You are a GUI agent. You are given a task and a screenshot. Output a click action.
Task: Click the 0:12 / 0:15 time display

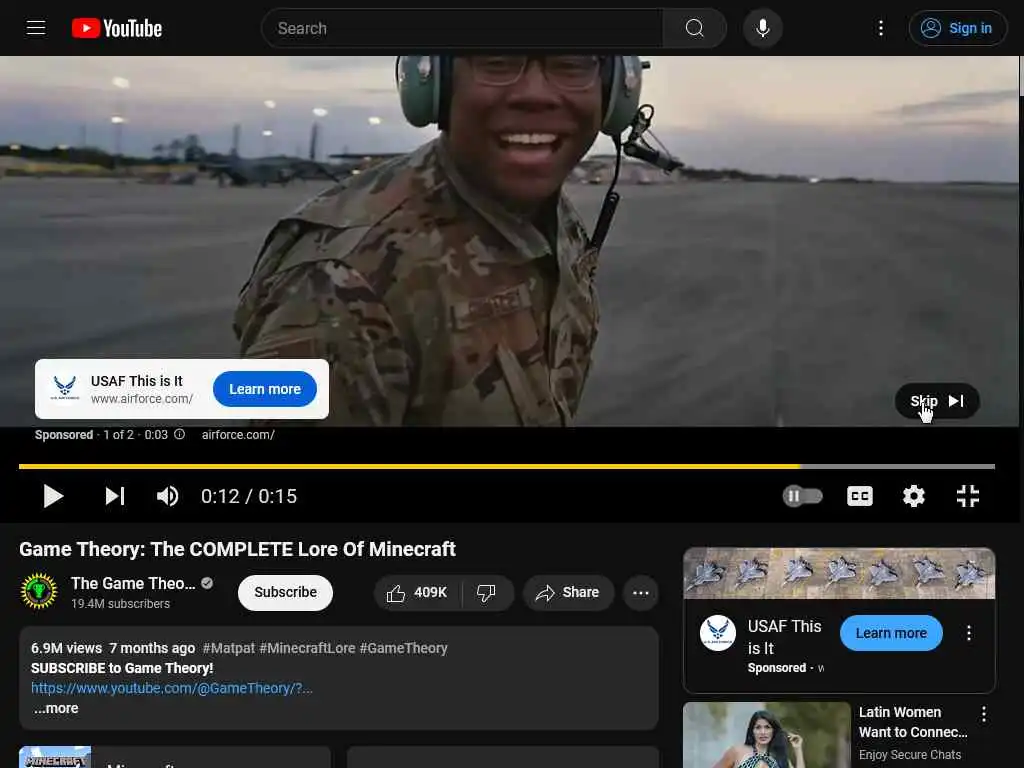[x=249, y=496]
